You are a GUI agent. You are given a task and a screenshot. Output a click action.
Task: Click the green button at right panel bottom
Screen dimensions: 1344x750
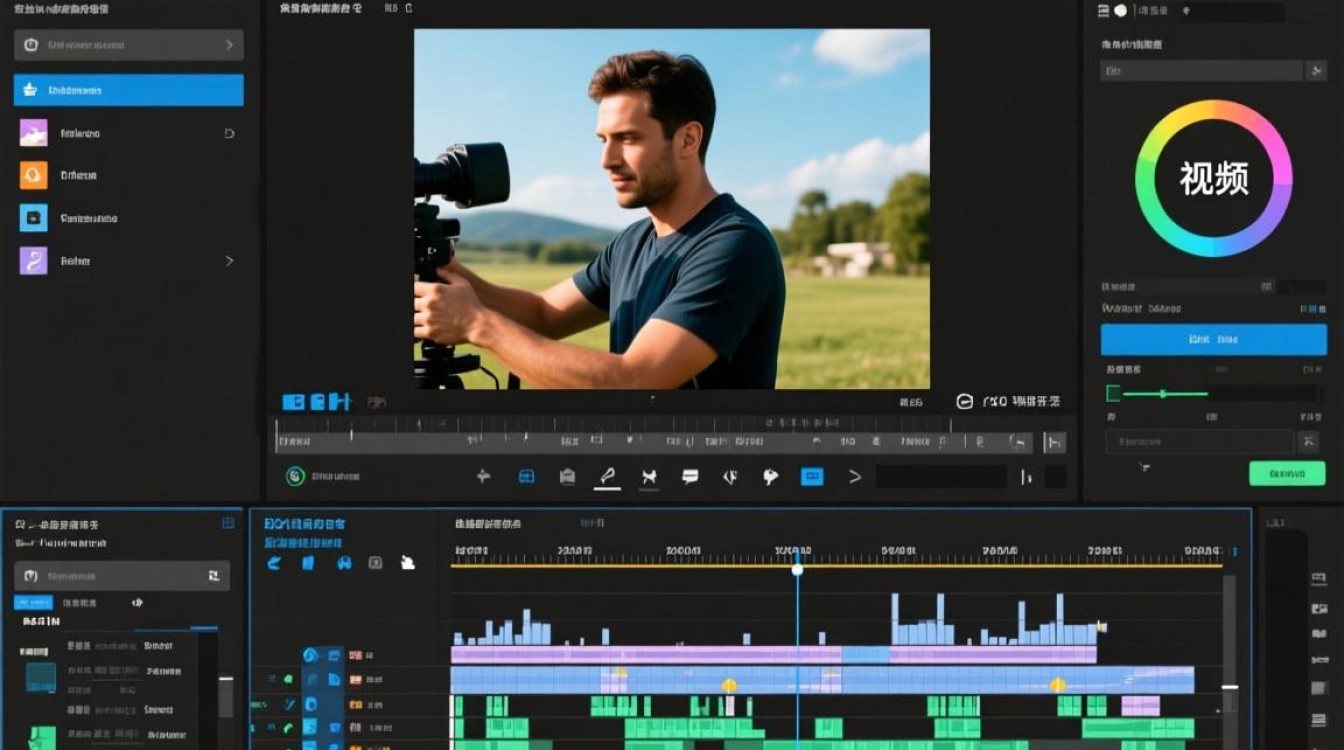(1287, 473)
